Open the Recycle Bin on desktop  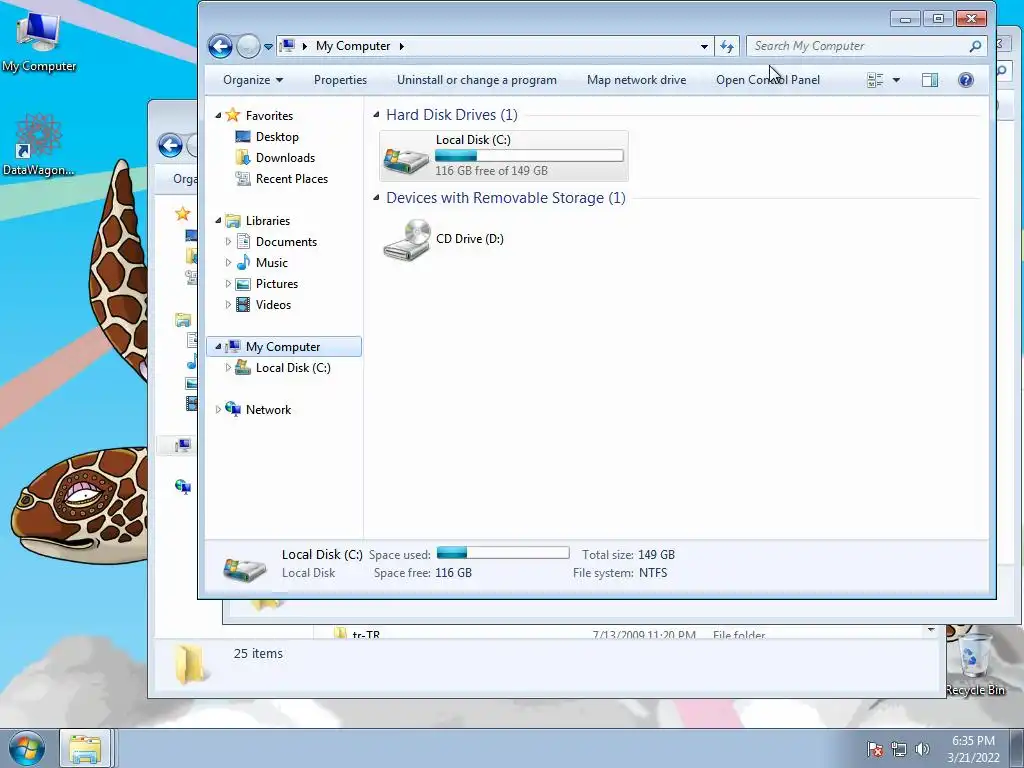(x=976, y=663)
